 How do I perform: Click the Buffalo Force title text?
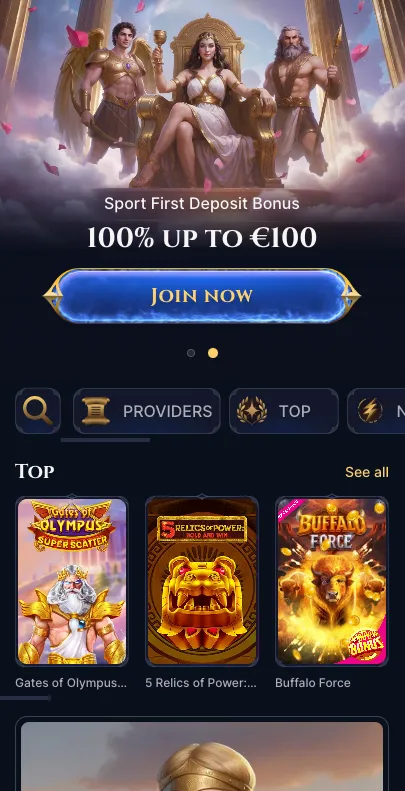pos(313,683)
